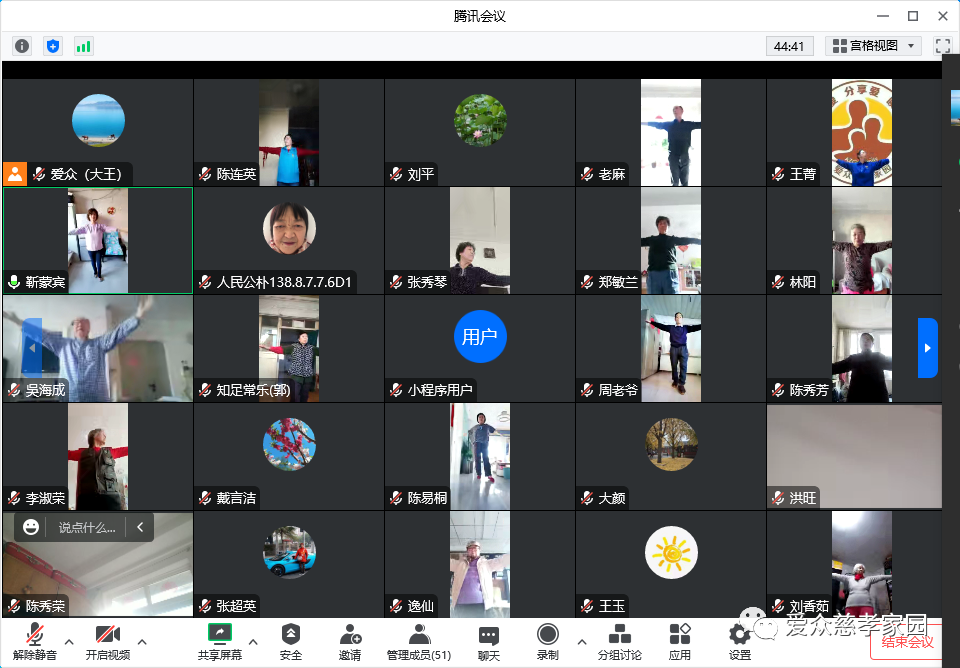
Task: Expand audio options arrow beside 解除静音
Action: (69, 642)
